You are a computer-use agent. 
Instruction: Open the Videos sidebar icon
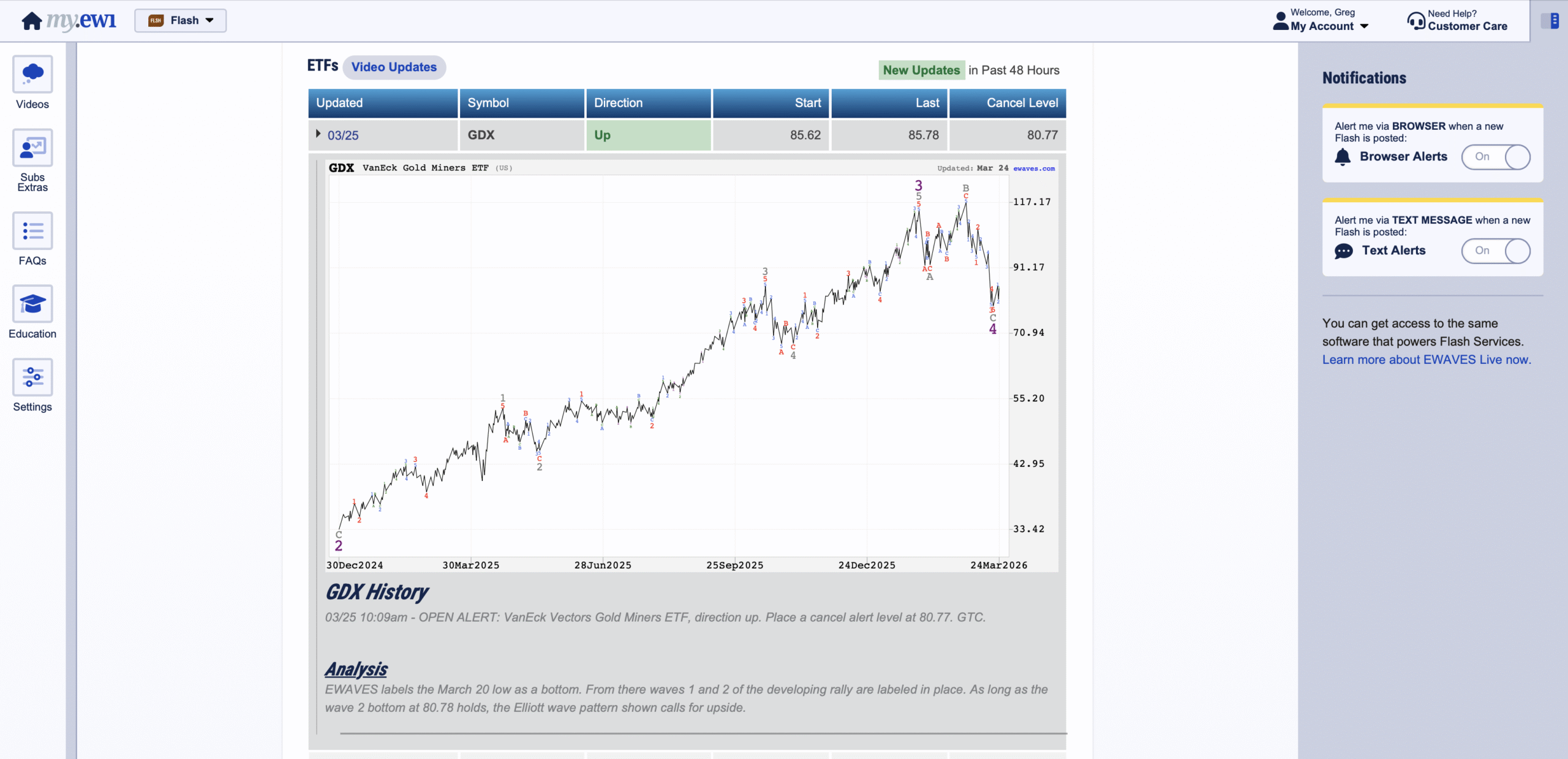32,74
